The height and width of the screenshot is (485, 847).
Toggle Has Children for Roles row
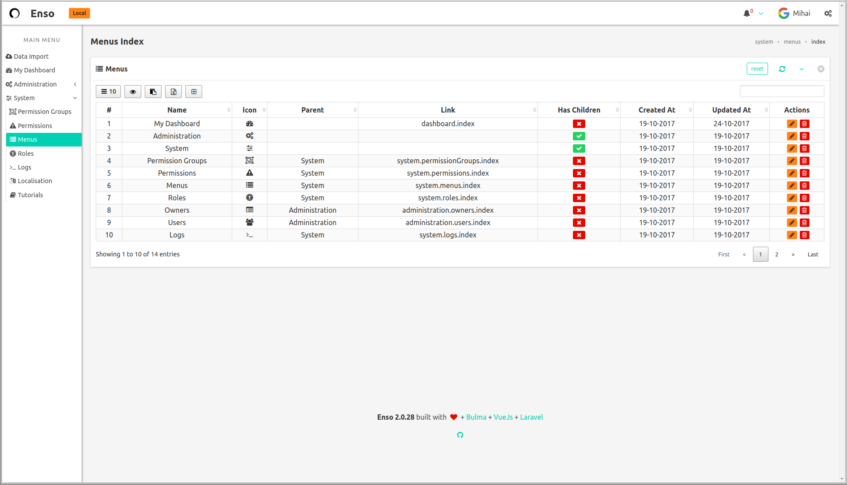coord(579,198)
